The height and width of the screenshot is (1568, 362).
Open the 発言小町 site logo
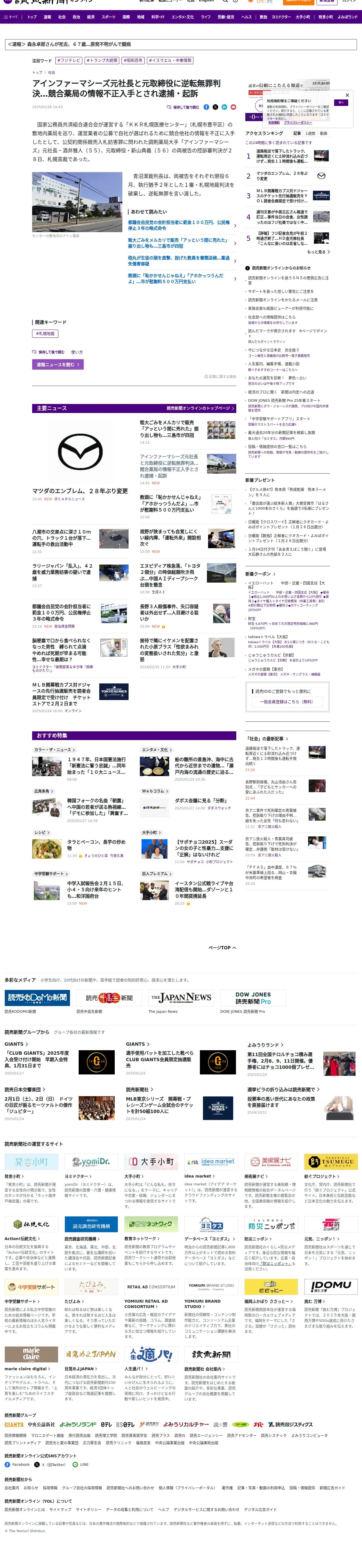pos(32,1161)
